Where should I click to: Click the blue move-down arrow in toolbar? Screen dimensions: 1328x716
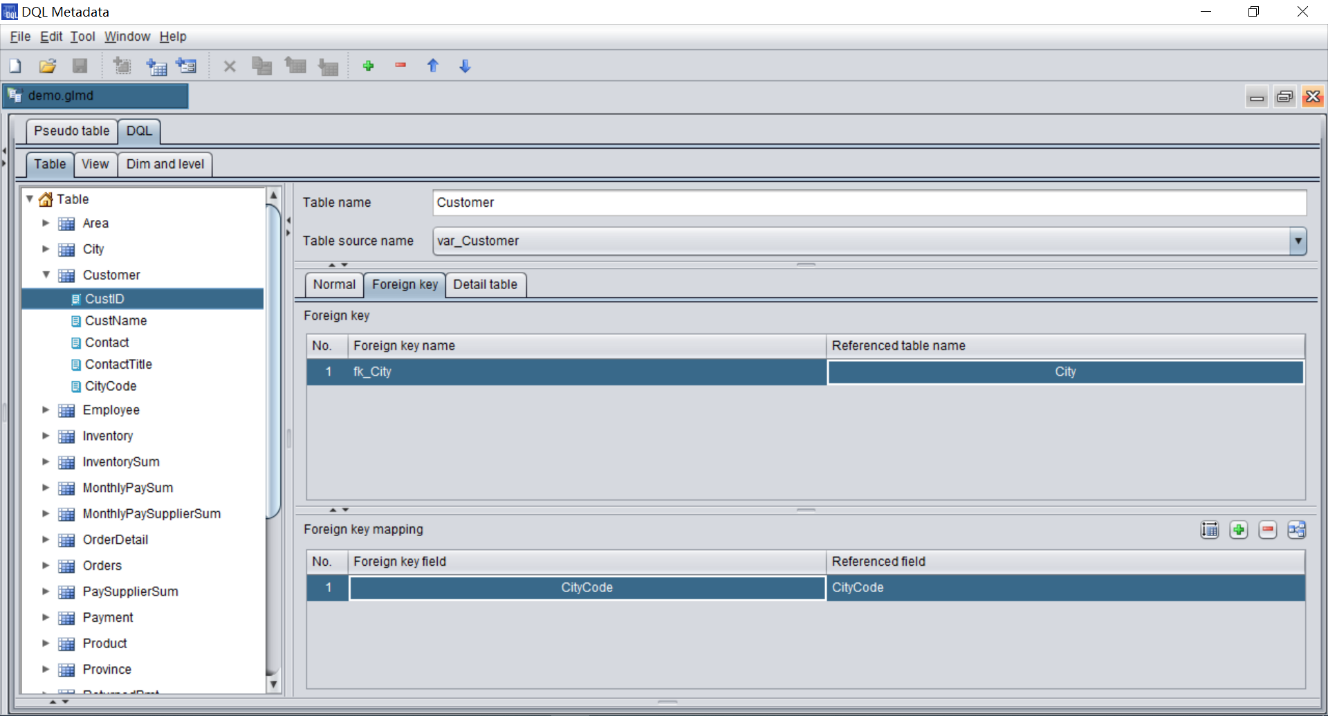[x=465, y=66]
